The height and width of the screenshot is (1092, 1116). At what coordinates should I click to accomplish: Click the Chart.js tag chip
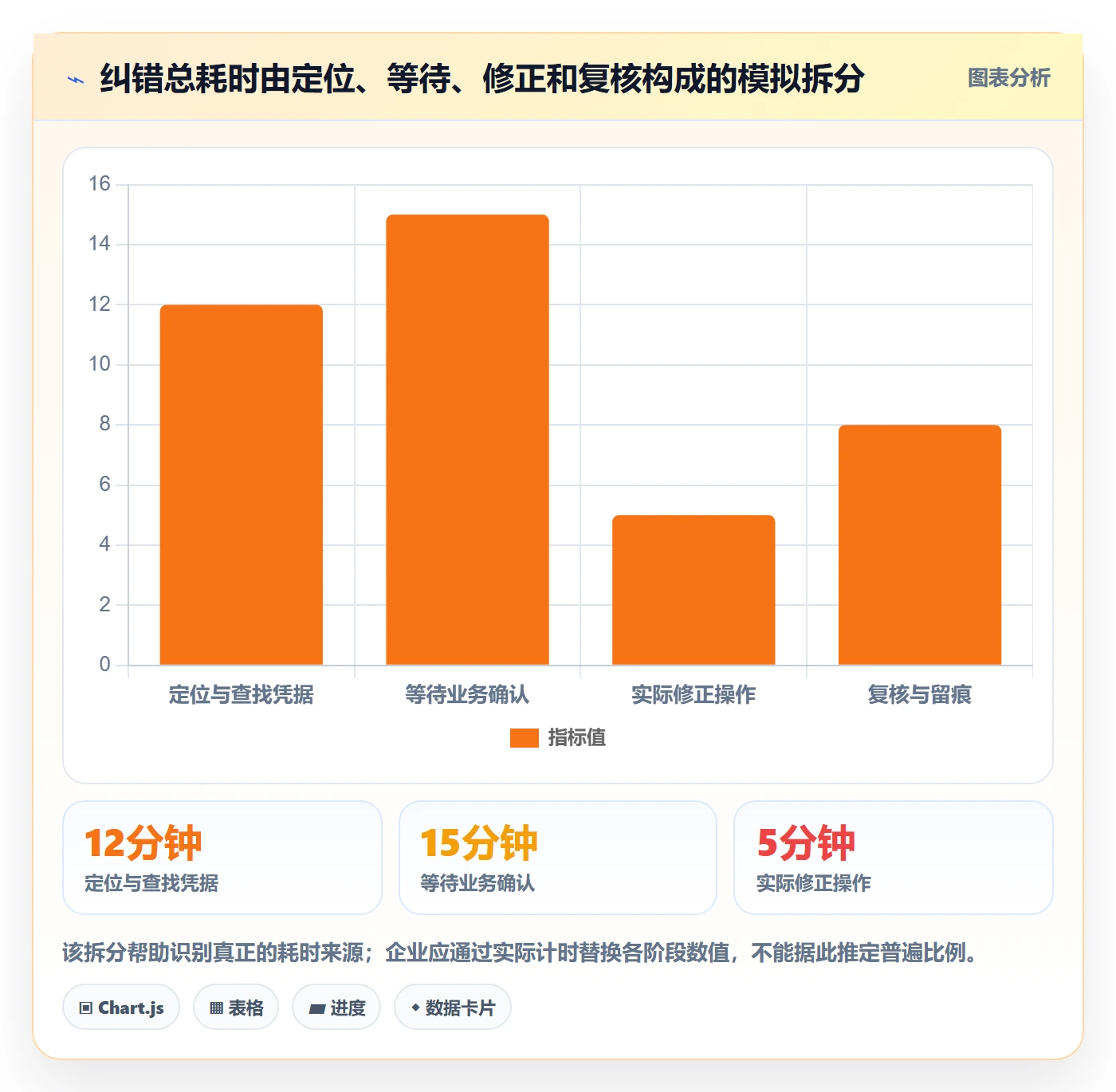(121, 1008)
